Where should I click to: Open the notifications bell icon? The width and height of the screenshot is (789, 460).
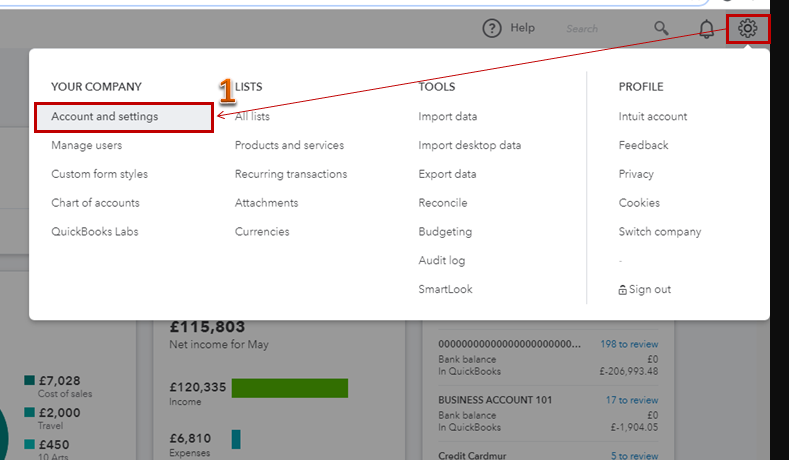point(706,29)
